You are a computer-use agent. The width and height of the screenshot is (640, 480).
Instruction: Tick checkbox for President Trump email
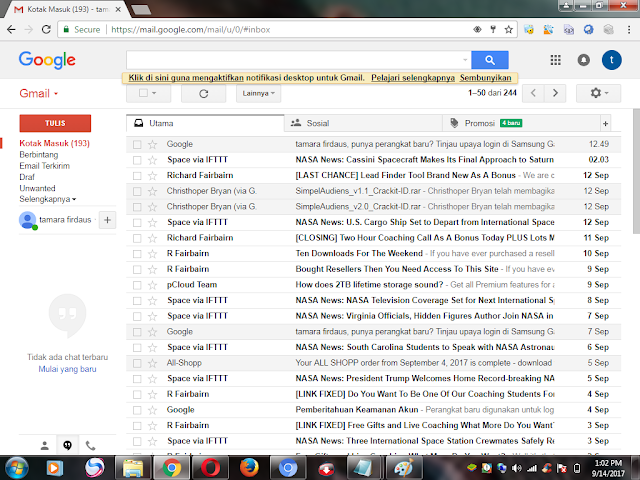pos(137,379)
